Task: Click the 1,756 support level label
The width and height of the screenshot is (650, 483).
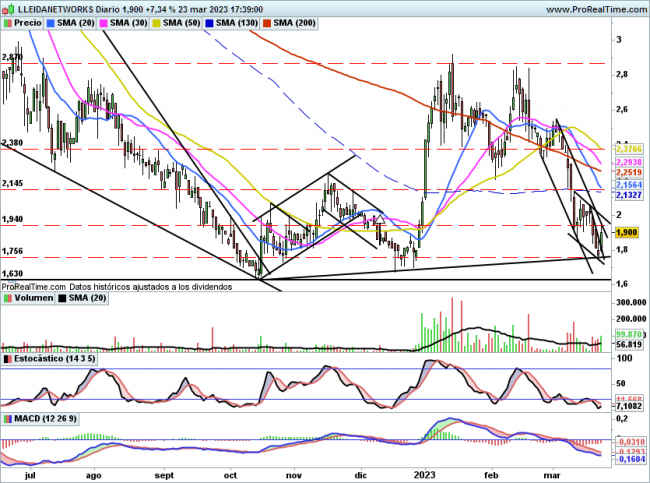Action: coord(12,252)
